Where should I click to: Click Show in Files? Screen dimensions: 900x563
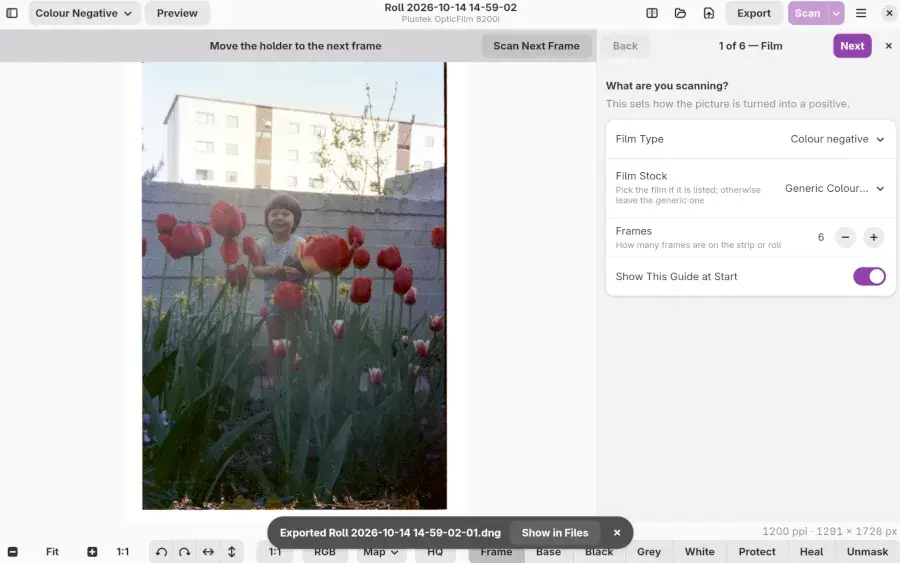coord(554,533)
